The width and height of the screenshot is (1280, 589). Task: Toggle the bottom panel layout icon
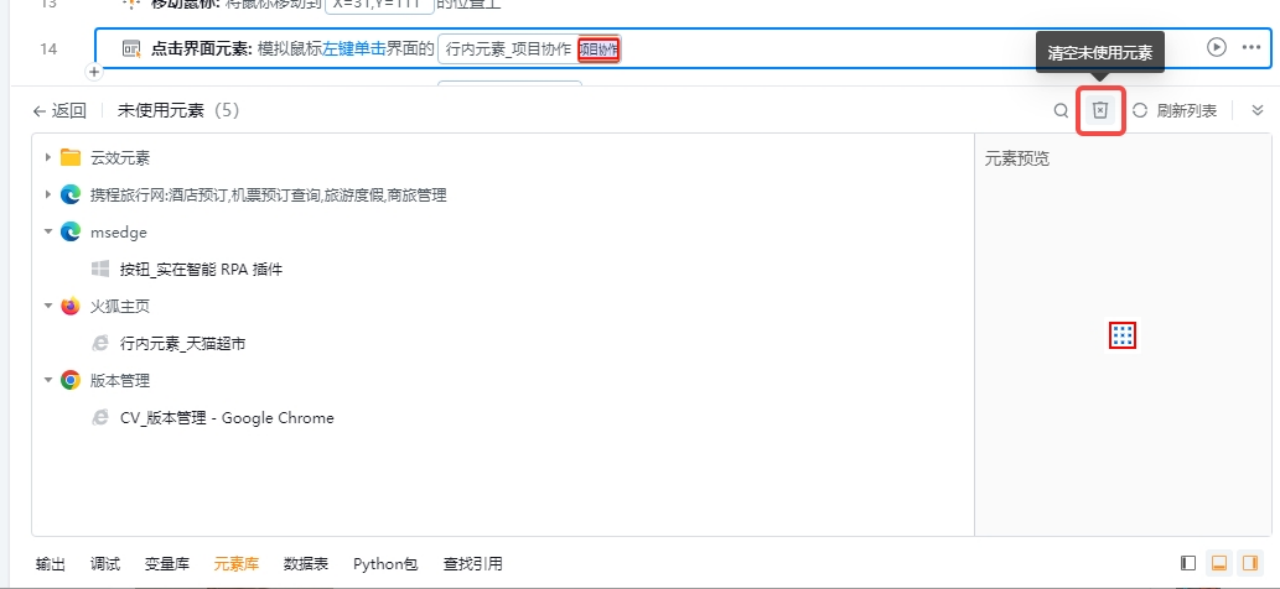tap(1219, 563)
